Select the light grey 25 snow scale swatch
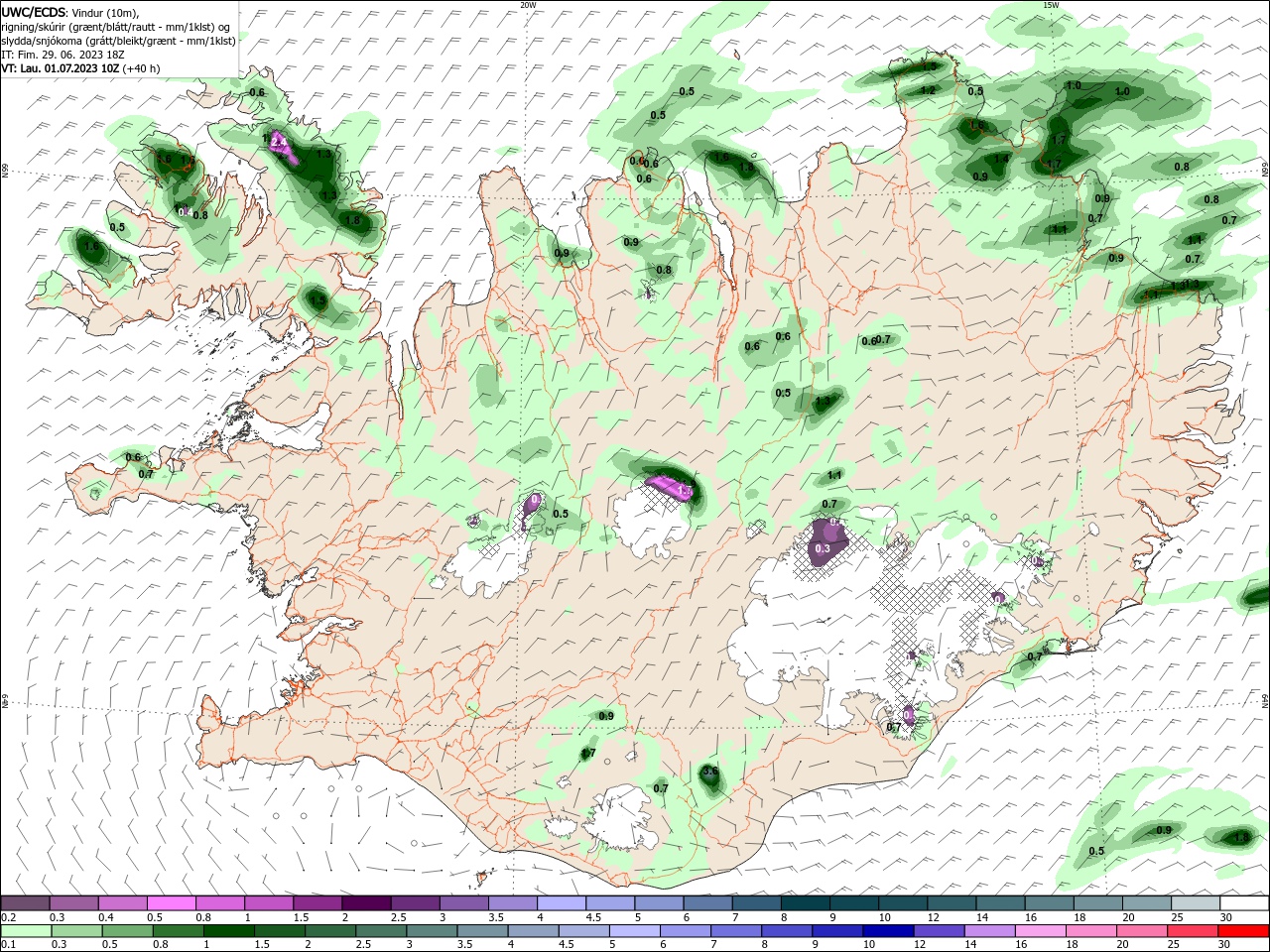Viewport: 1270px width, 952px height. tap(1197, 903)
